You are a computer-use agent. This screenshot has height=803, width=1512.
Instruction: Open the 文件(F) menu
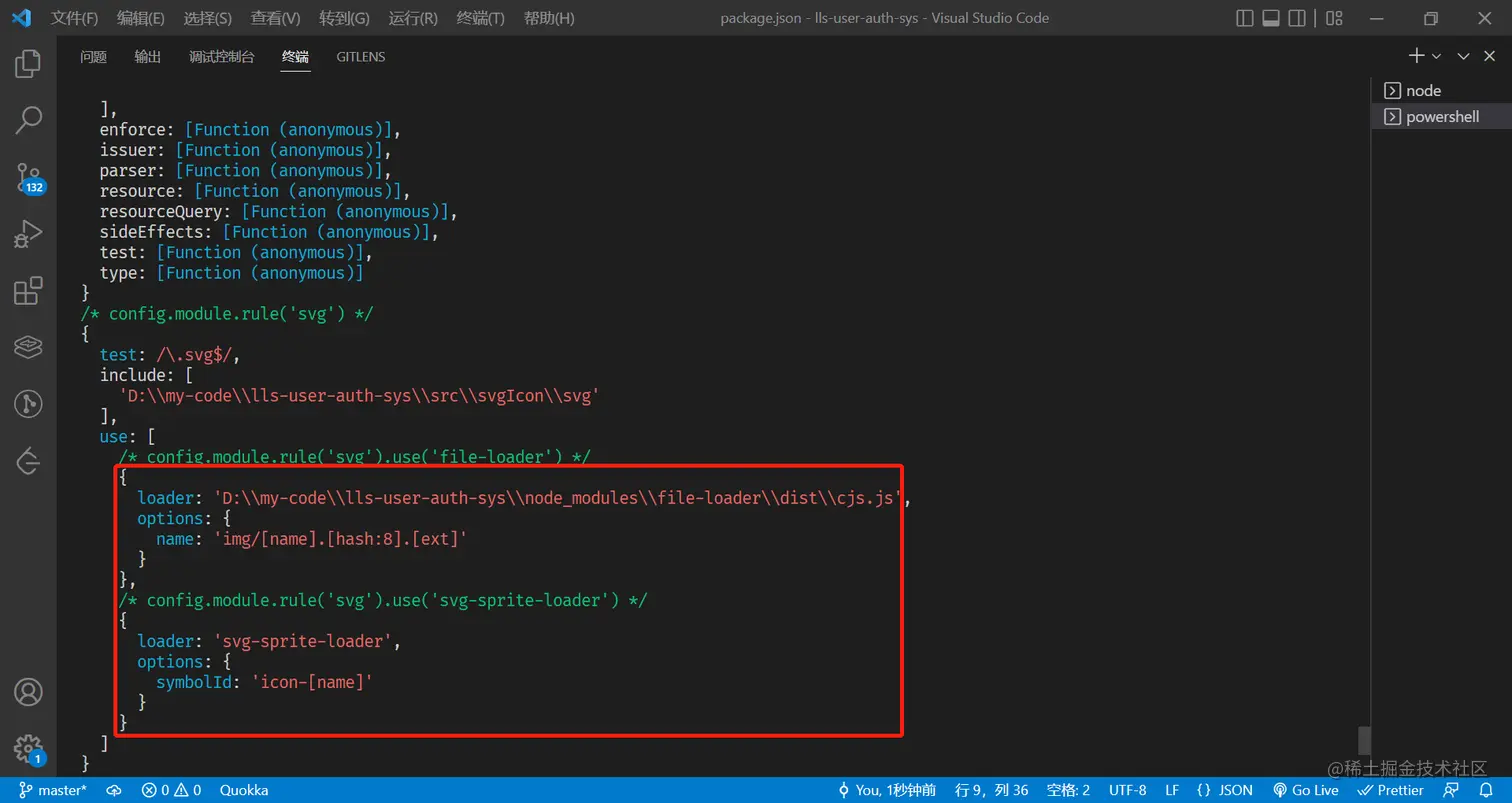click(74, 18)
